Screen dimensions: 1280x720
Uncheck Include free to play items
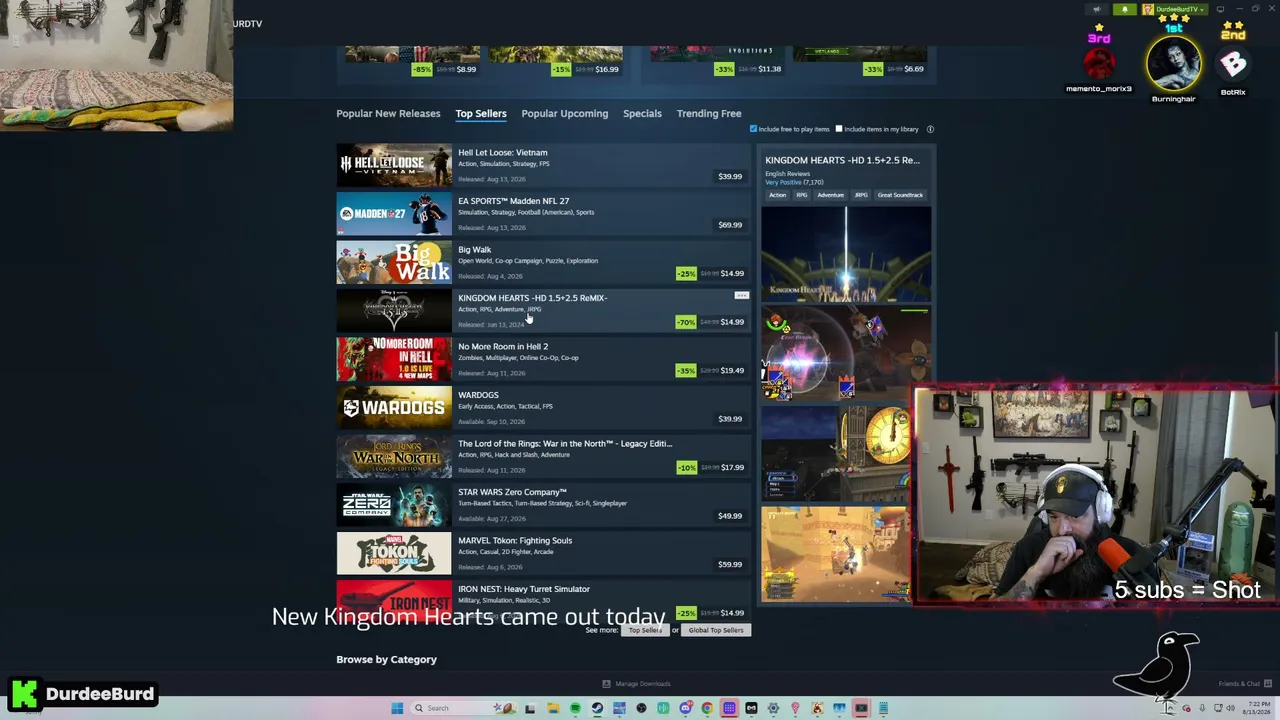tap(753, 129)
